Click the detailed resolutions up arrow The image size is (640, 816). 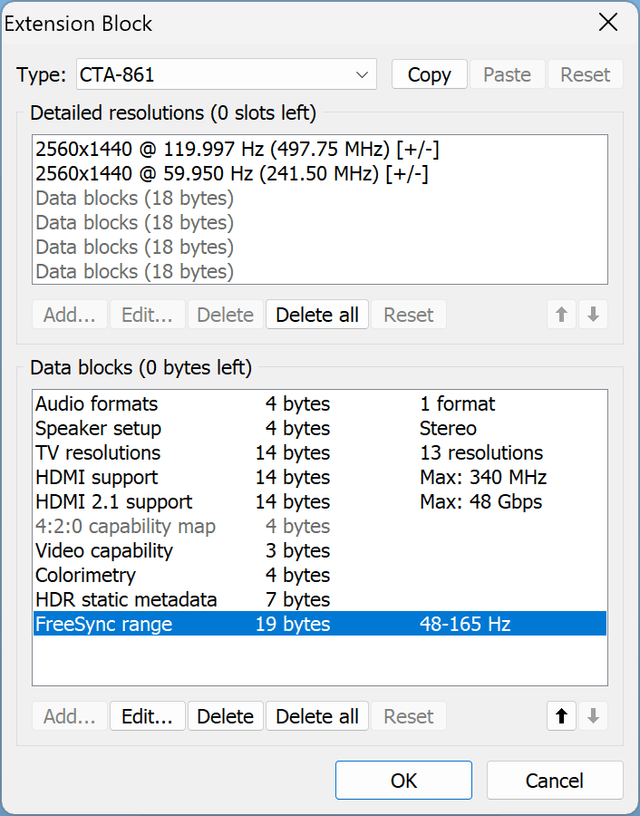561,314
